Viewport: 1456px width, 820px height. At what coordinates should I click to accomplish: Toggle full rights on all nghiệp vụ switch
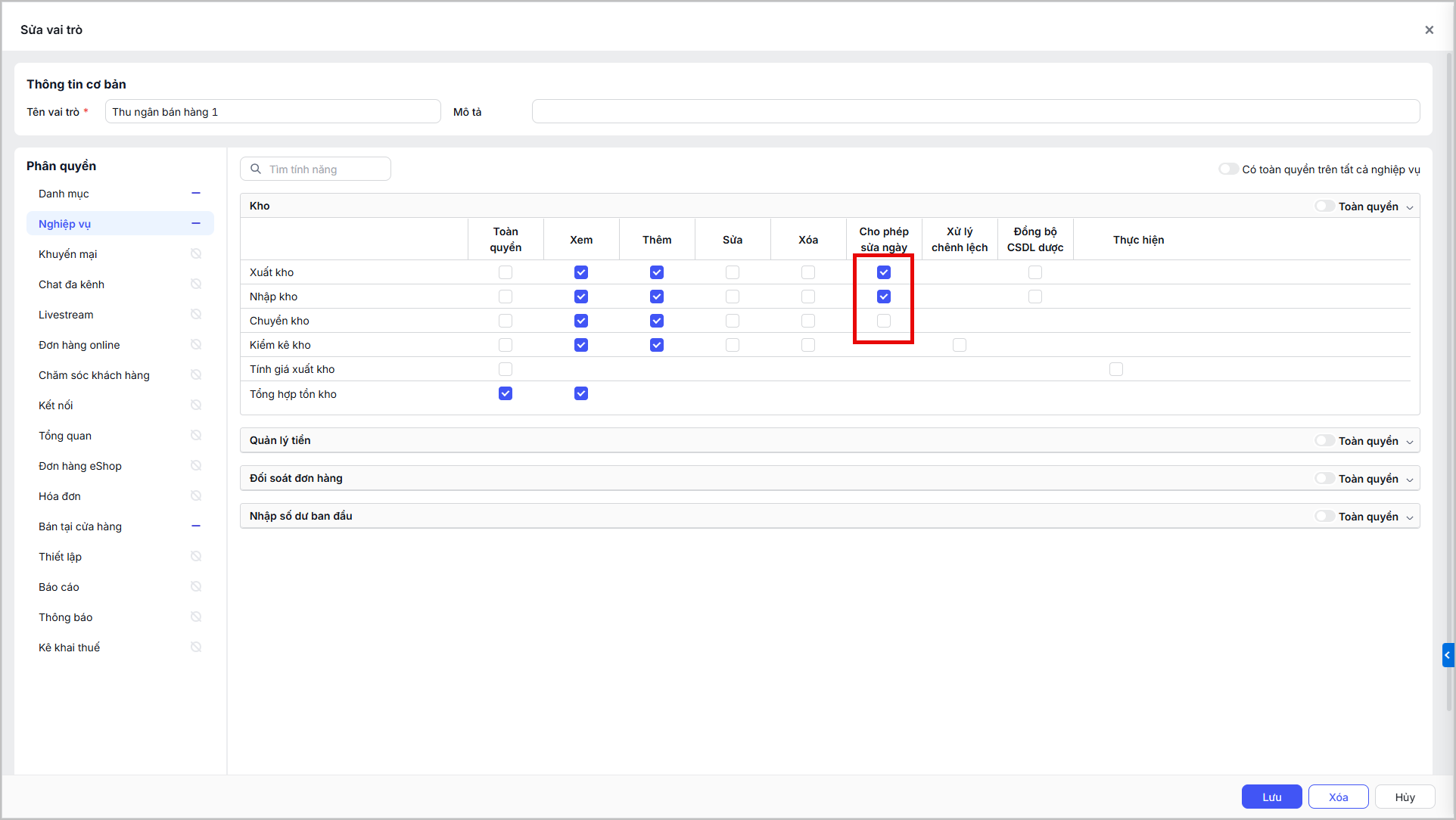[x=1228, y=169]
